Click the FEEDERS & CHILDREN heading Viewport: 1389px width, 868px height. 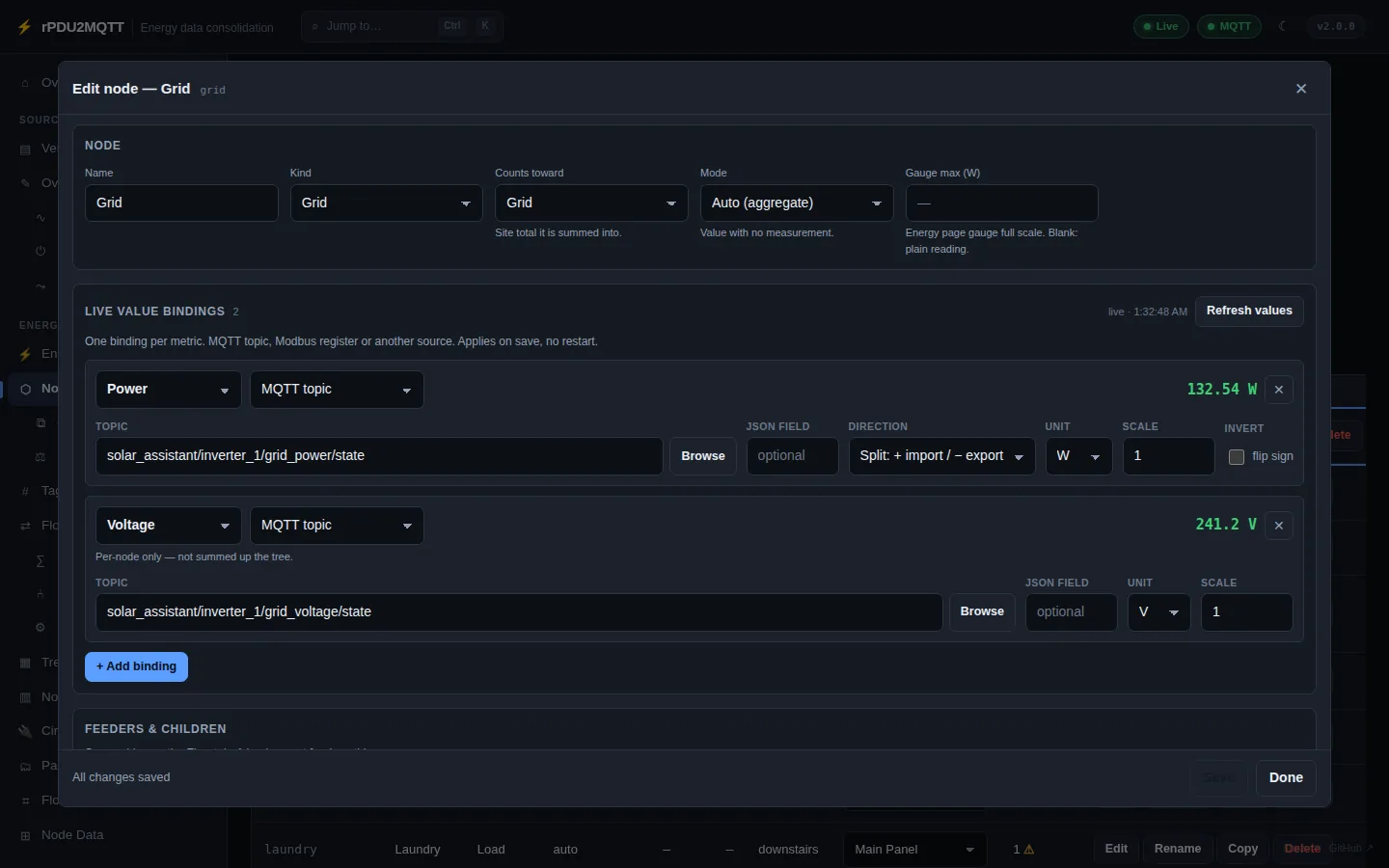point(155,730)
